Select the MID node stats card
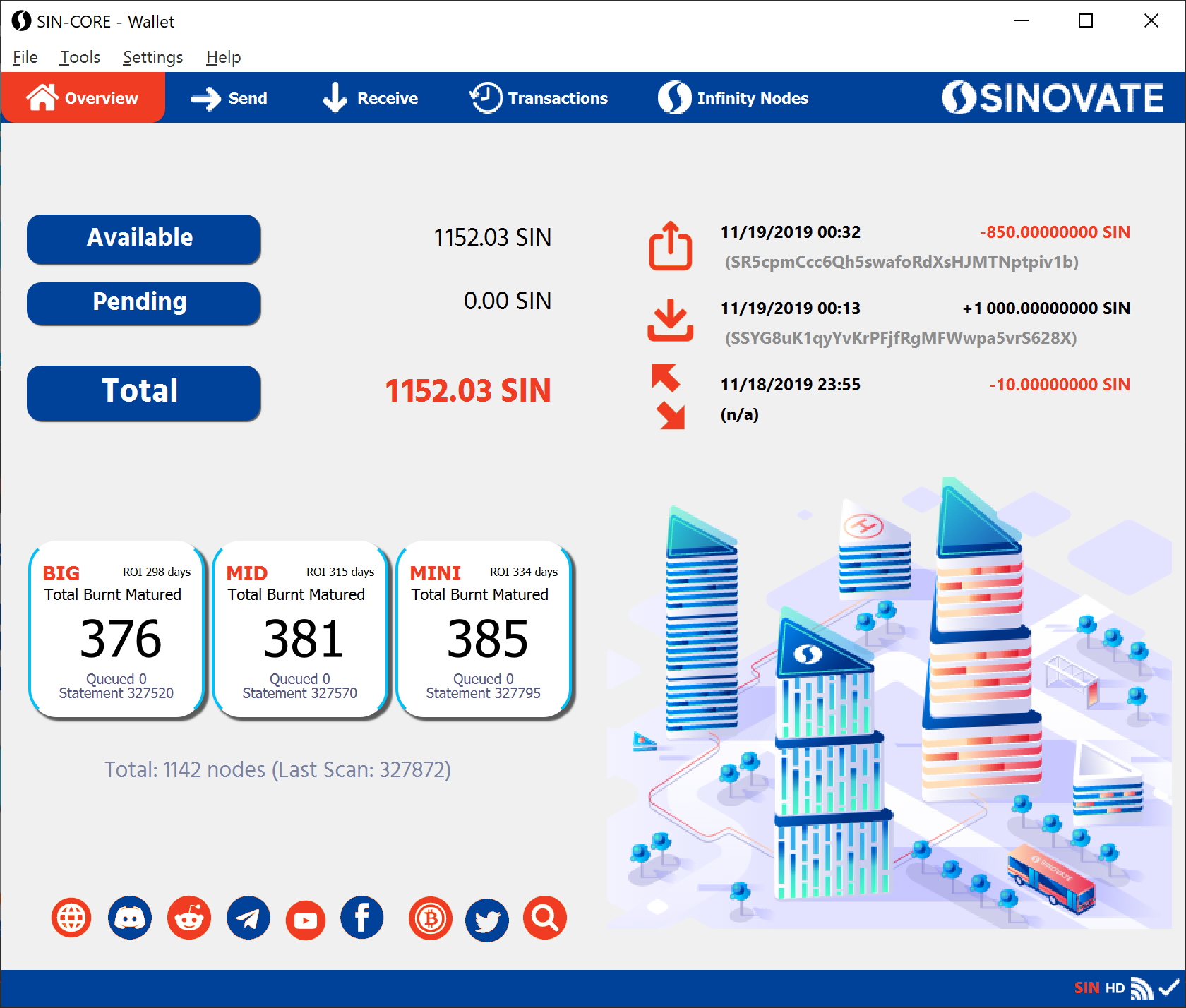The width and height of the screenshot is (1186, 1008). coord(300,630)
